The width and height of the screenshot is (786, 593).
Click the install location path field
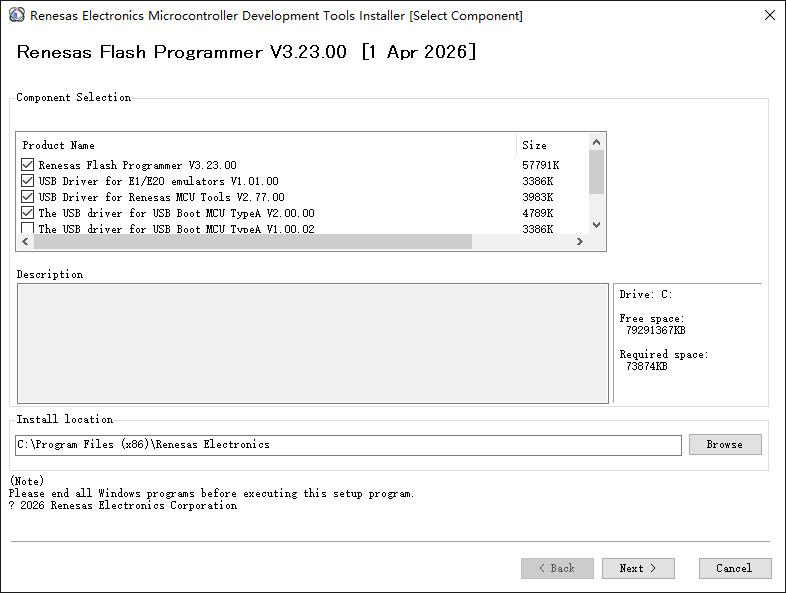point(348,445)
